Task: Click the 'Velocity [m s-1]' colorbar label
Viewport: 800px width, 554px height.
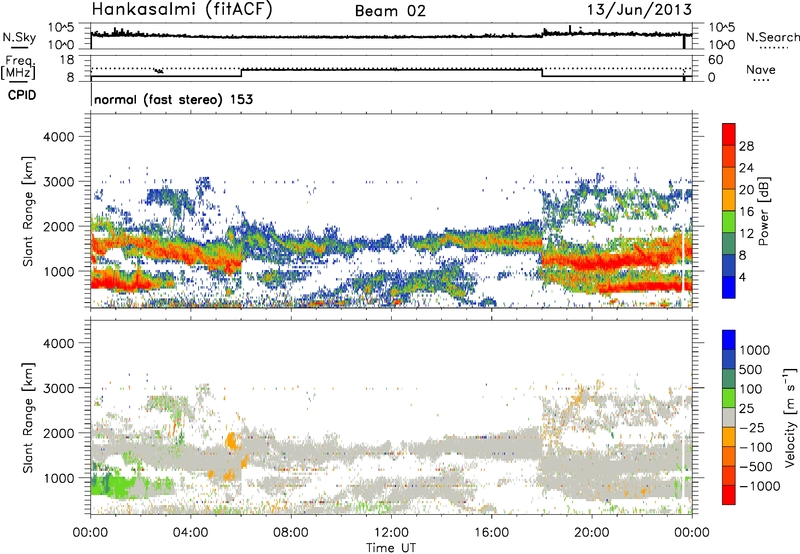Action: coord(790,417)
